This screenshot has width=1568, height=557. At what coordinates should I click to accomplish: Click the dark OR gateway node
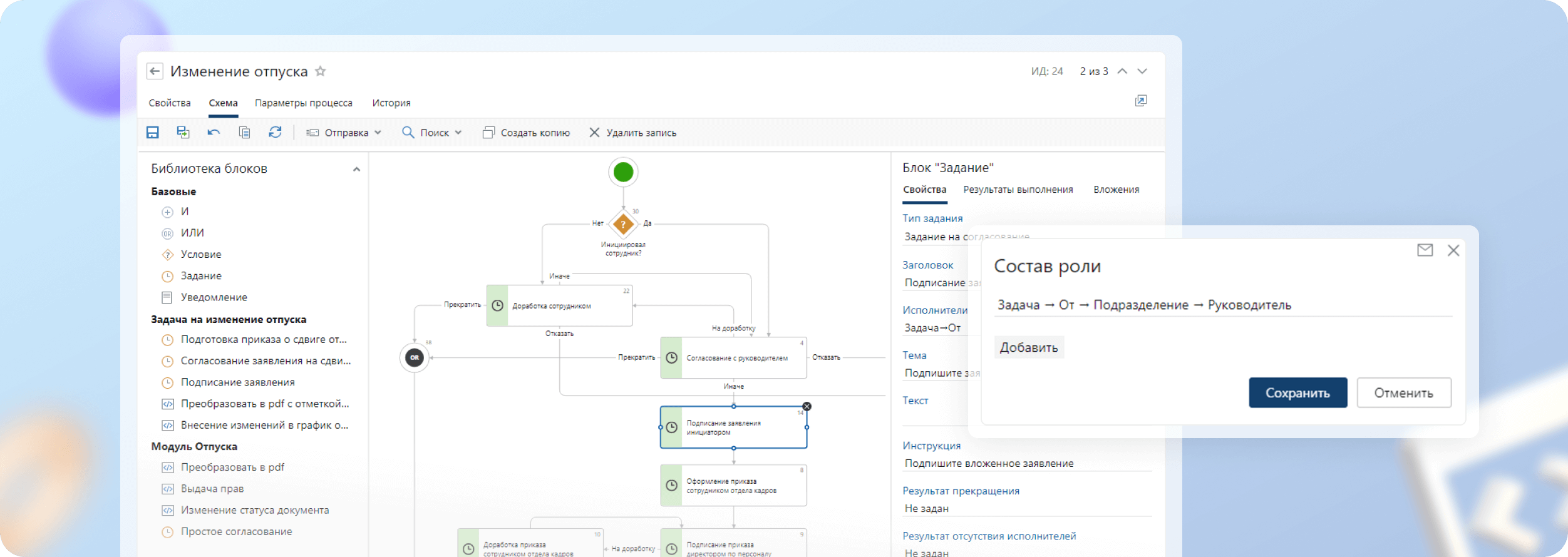coord(415,357)
